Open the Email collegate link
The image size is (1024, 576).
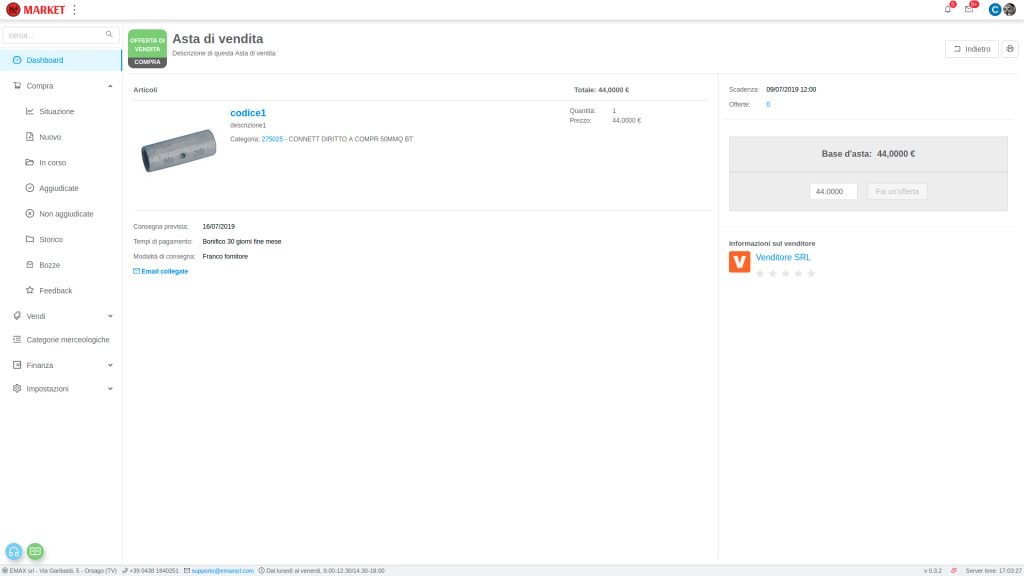point(161,271)
